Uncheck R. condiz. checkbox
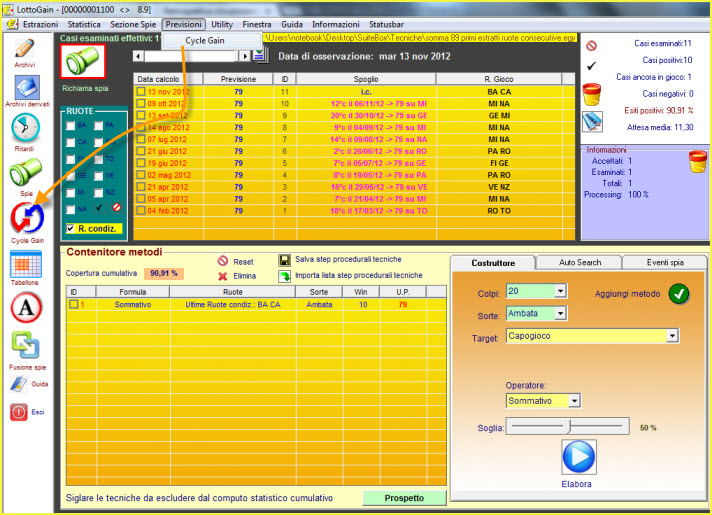Screen dimensions: 712x515 point(70,228)
